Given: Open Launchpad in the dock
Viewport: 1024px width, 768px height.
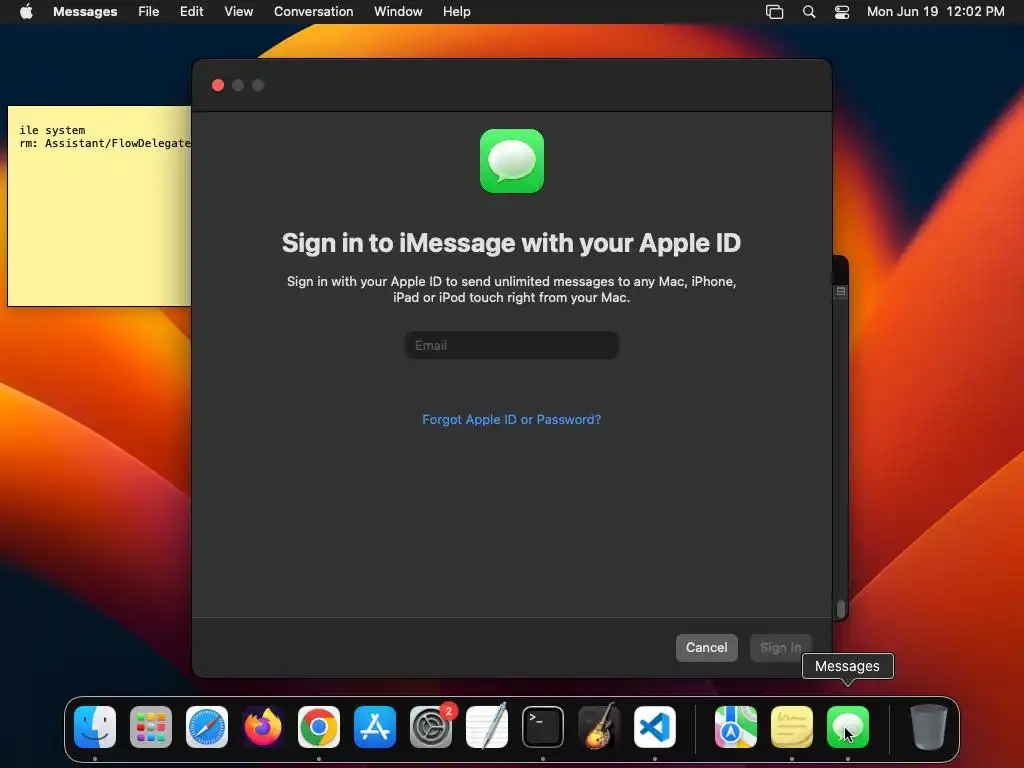Looking at the screenshot, I should tap(151, 727).
